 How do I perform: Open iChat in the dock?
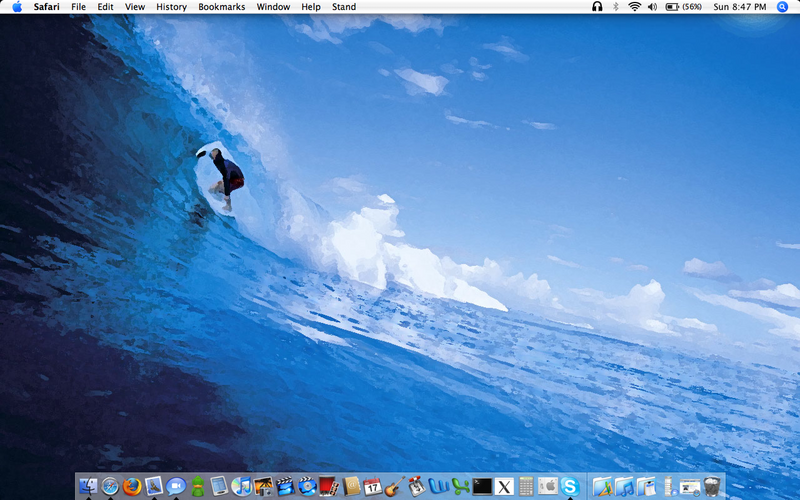176,487
